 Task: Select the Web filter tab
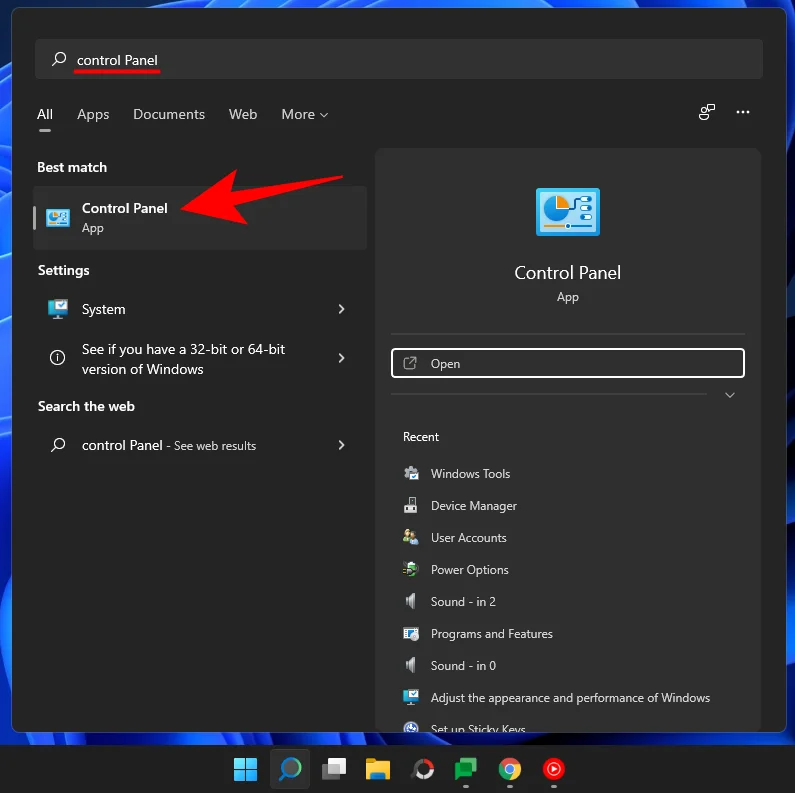pos(243,114)
